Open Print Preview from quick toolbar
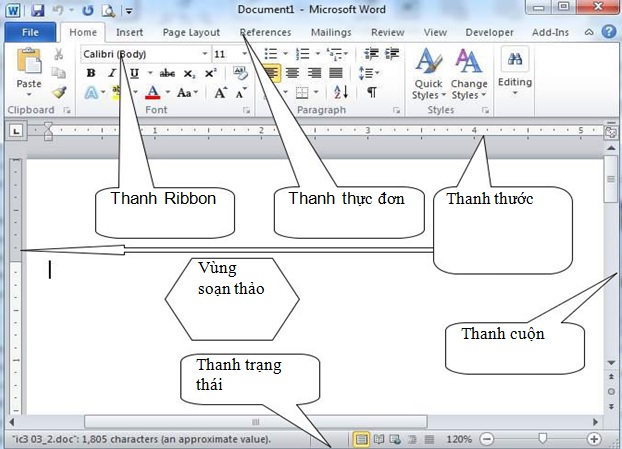622x449 pixels. [108, 10]
